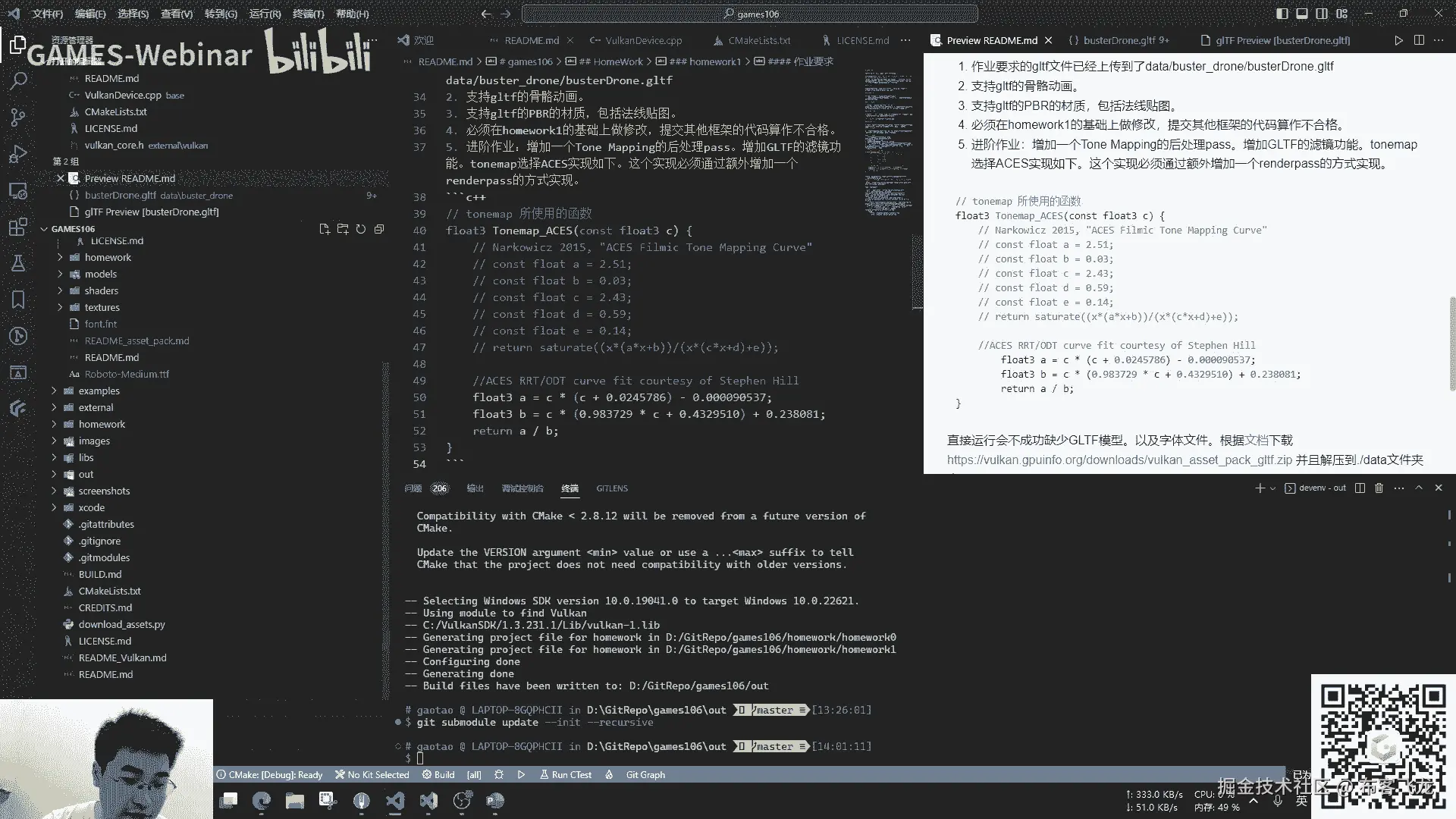Refresh the GAMES106 explorer tree
This screenshot has height=819, width=1456.
click(361, 229)
